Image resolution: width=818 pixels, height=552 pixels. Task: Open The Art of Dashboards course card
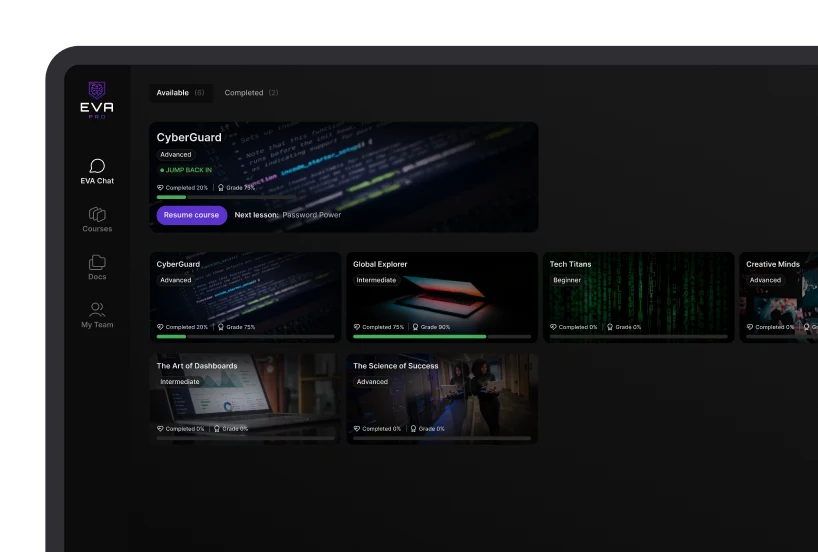point(245,399)
